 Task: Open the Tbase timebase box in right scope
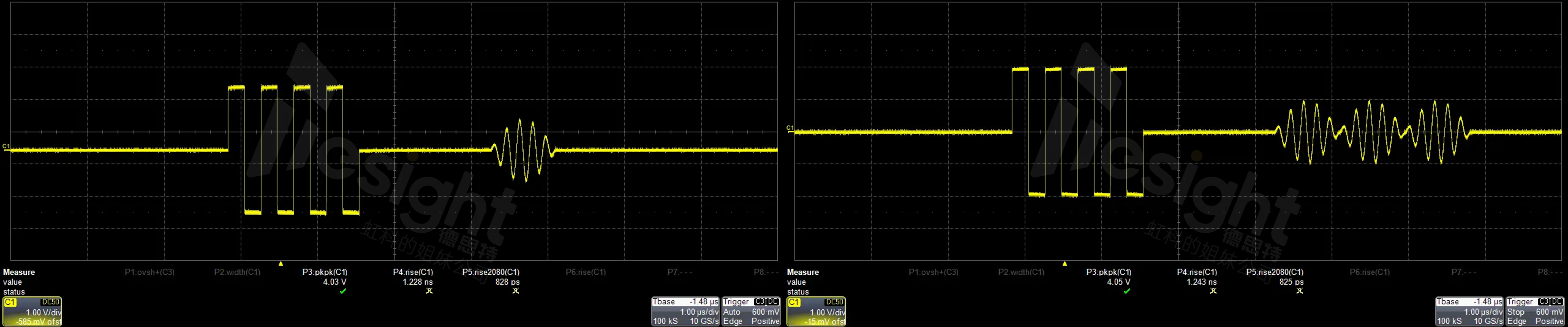click(x=1469, y=312)
